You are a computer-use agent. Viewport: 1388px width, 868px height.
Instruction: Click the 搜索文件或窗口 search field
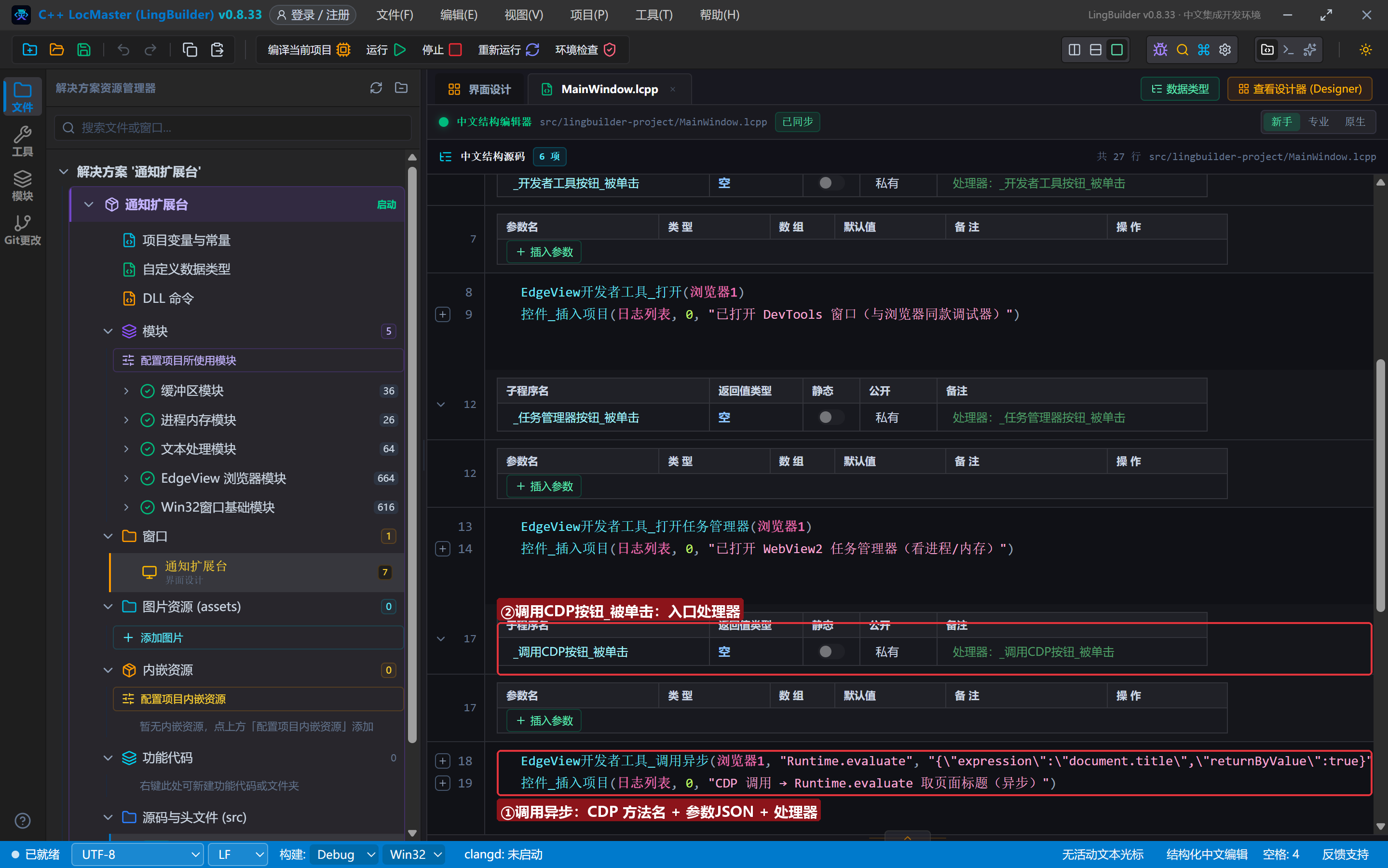point(233,127)
